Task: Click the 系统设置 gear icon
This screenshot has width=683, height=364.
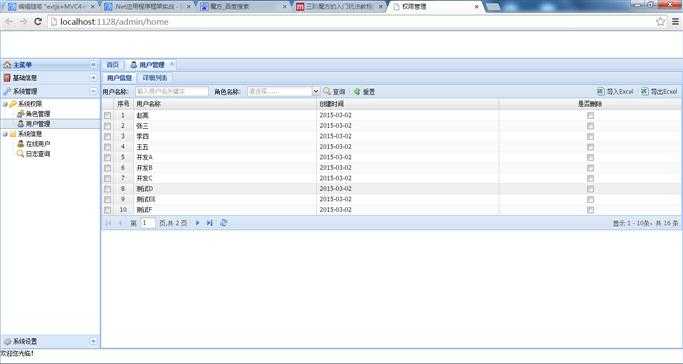Action: point(7,341)
